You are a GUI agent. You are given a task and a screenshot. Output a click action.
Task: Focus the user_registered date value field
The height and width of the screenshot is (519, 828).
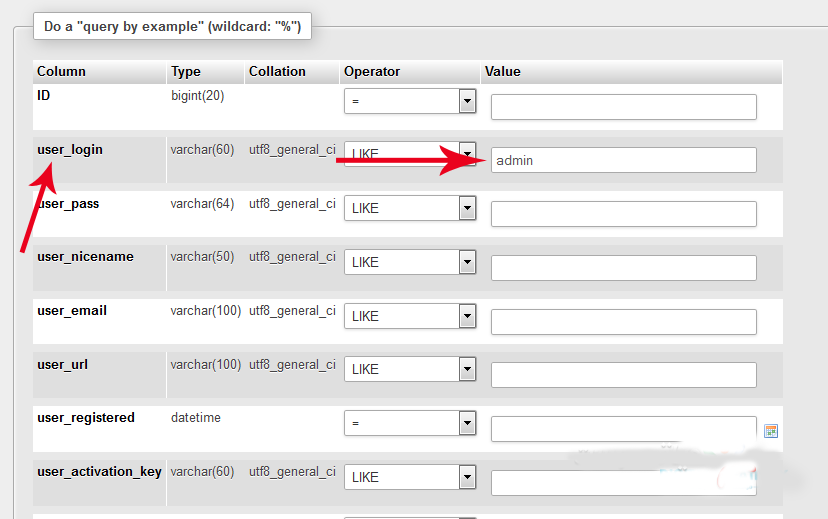623,429
